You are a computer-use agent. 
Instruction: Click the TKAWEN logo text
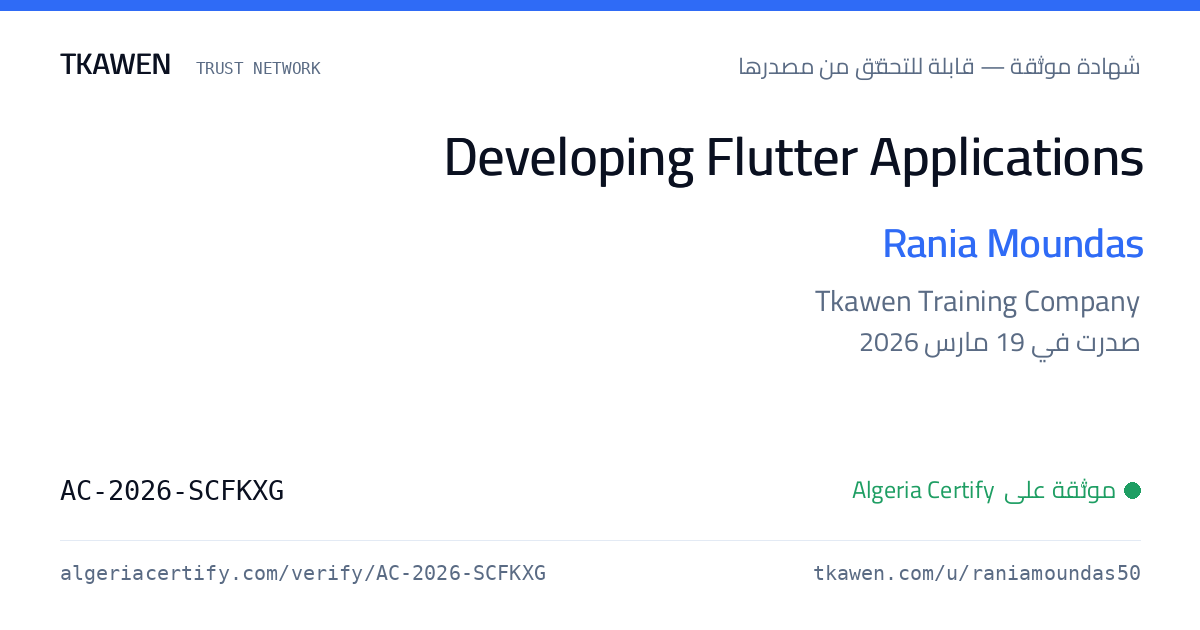[115, 65]
